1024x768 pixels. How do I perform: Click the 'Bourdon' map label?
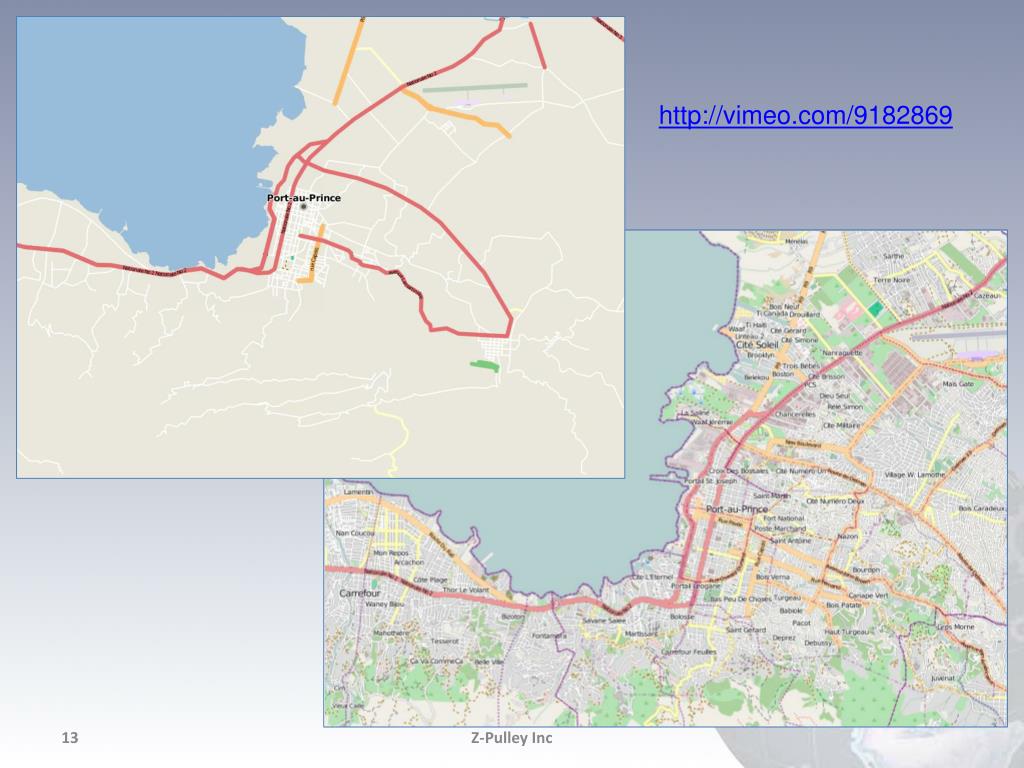(x=866, y=569)
